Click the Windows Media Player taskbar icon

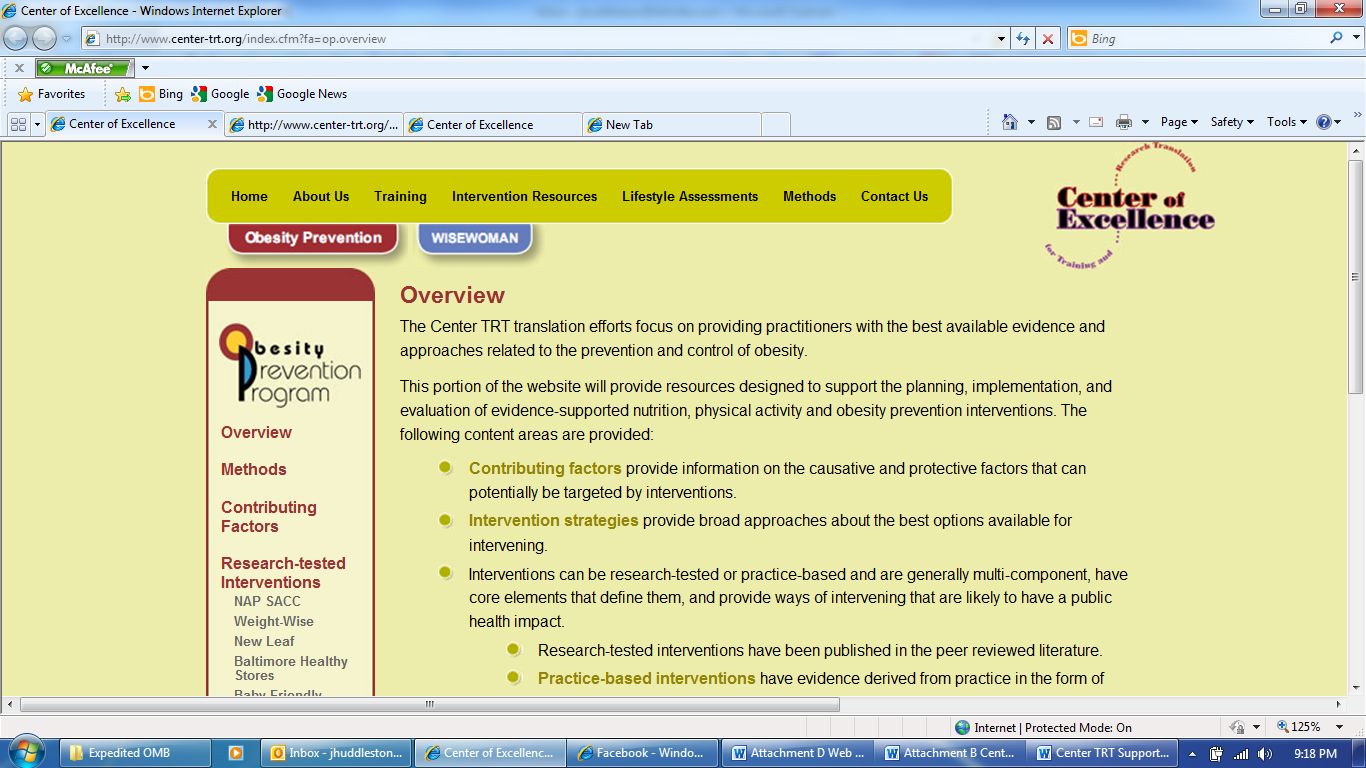(236, 753)
